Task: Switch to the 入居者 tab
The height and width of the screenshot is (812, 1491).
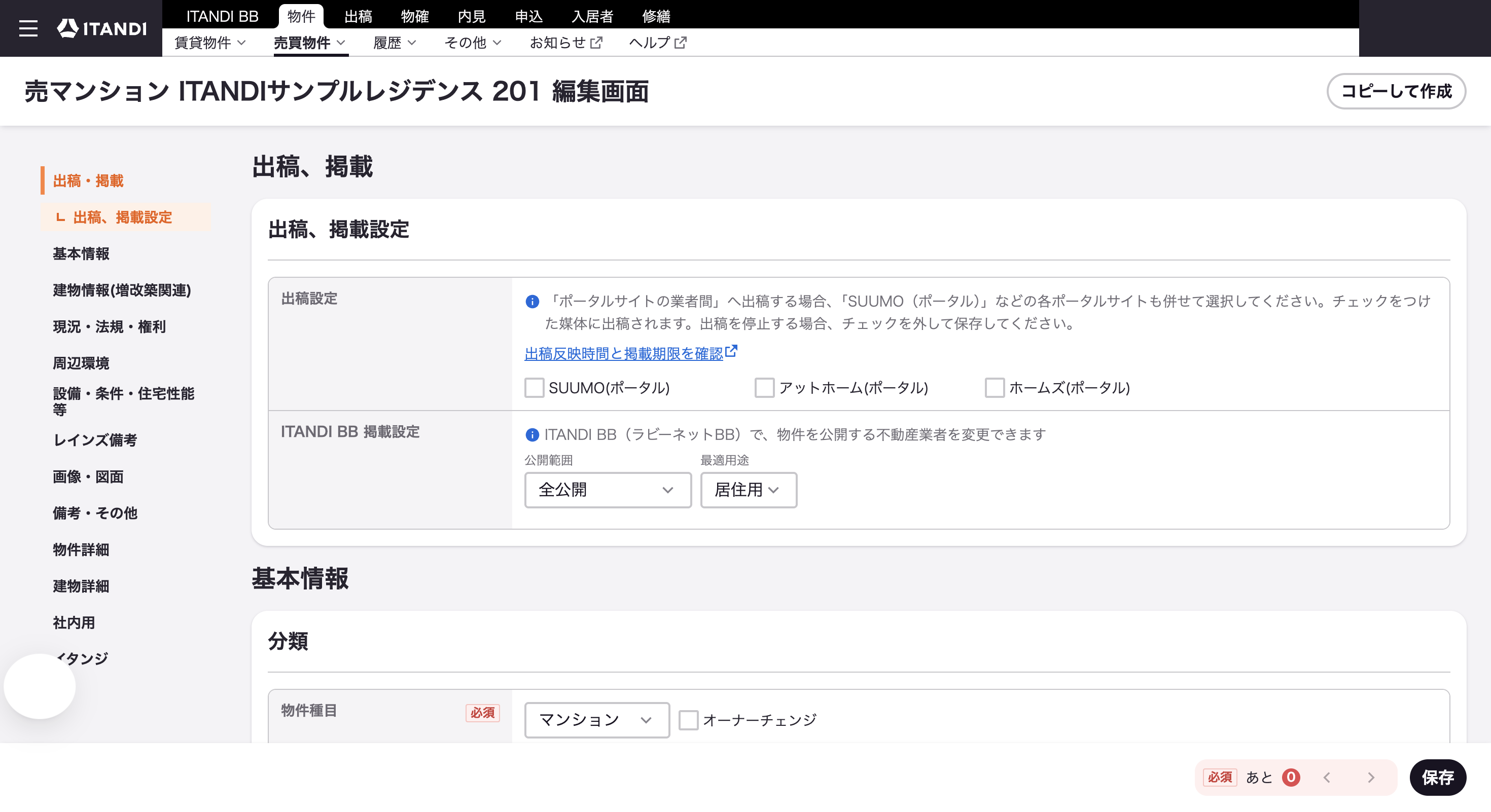Action: 593,16
